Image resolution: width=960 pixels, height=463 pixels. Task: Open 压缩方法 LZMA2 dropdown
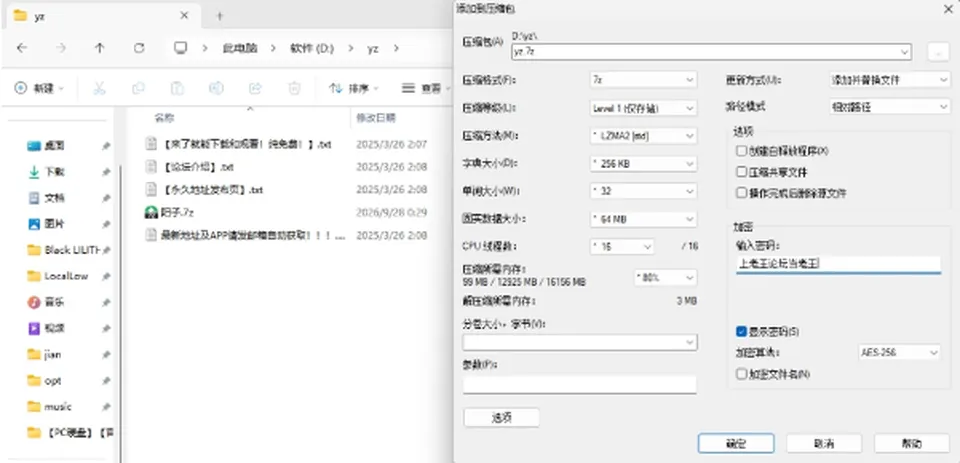coord(643,135)
